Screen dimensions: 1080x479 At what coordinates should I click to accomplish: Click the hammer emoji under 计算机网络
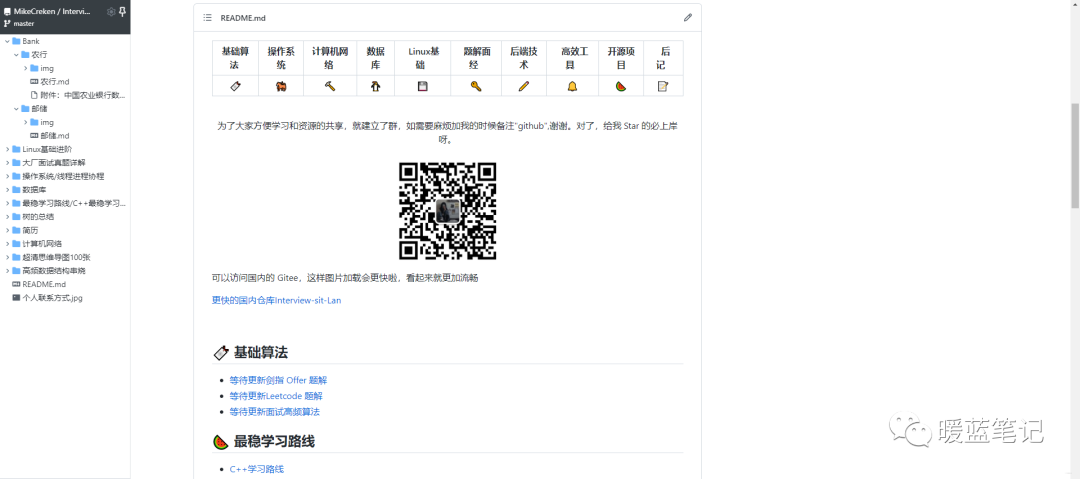(x=329, y=86)
